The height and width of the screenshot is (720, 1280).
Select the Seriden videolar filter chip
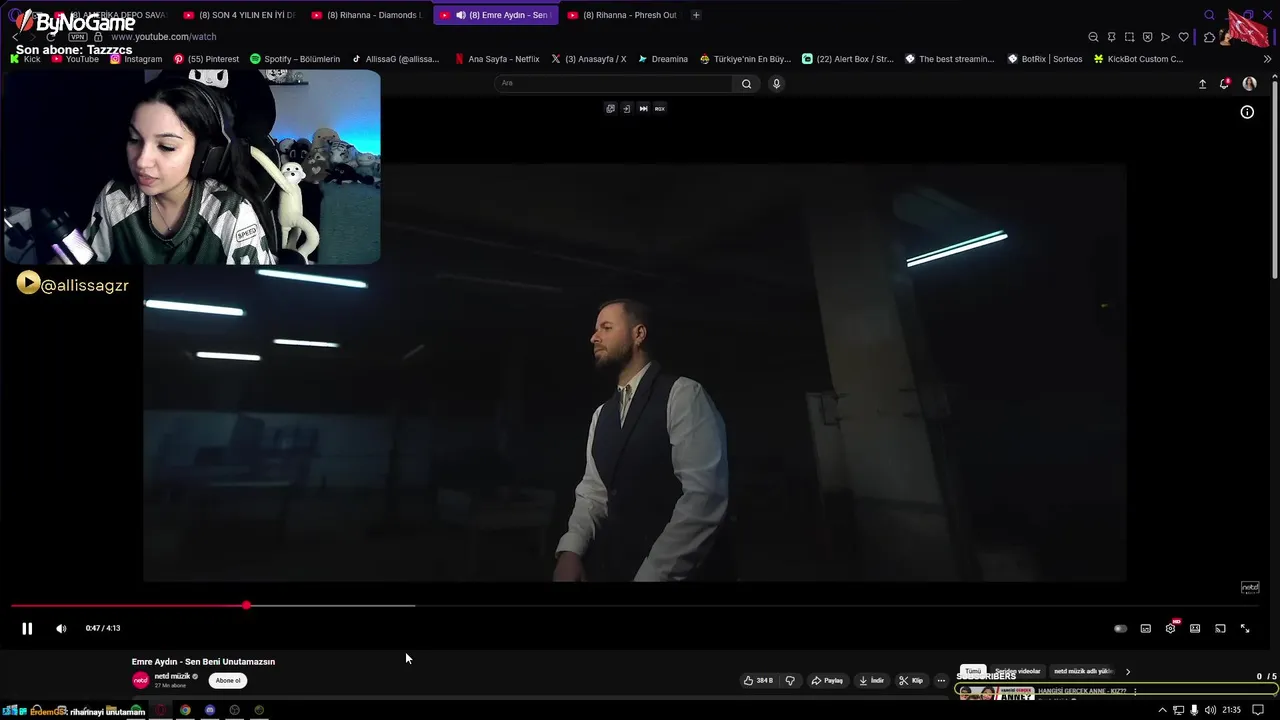pyautogui.click(x=1017, y=672)
